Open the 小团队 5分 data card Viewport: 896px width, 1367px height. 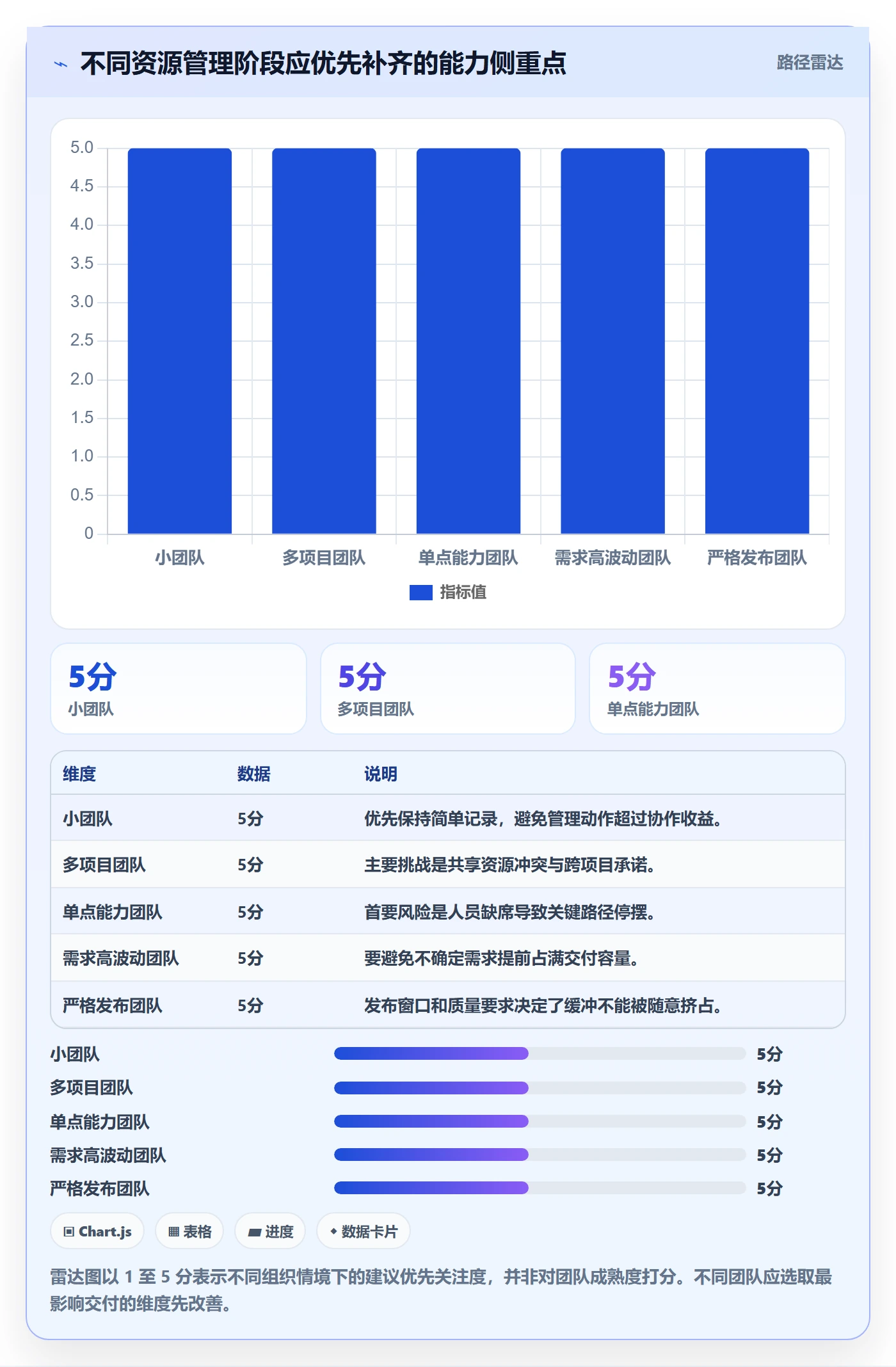(179, 689)
